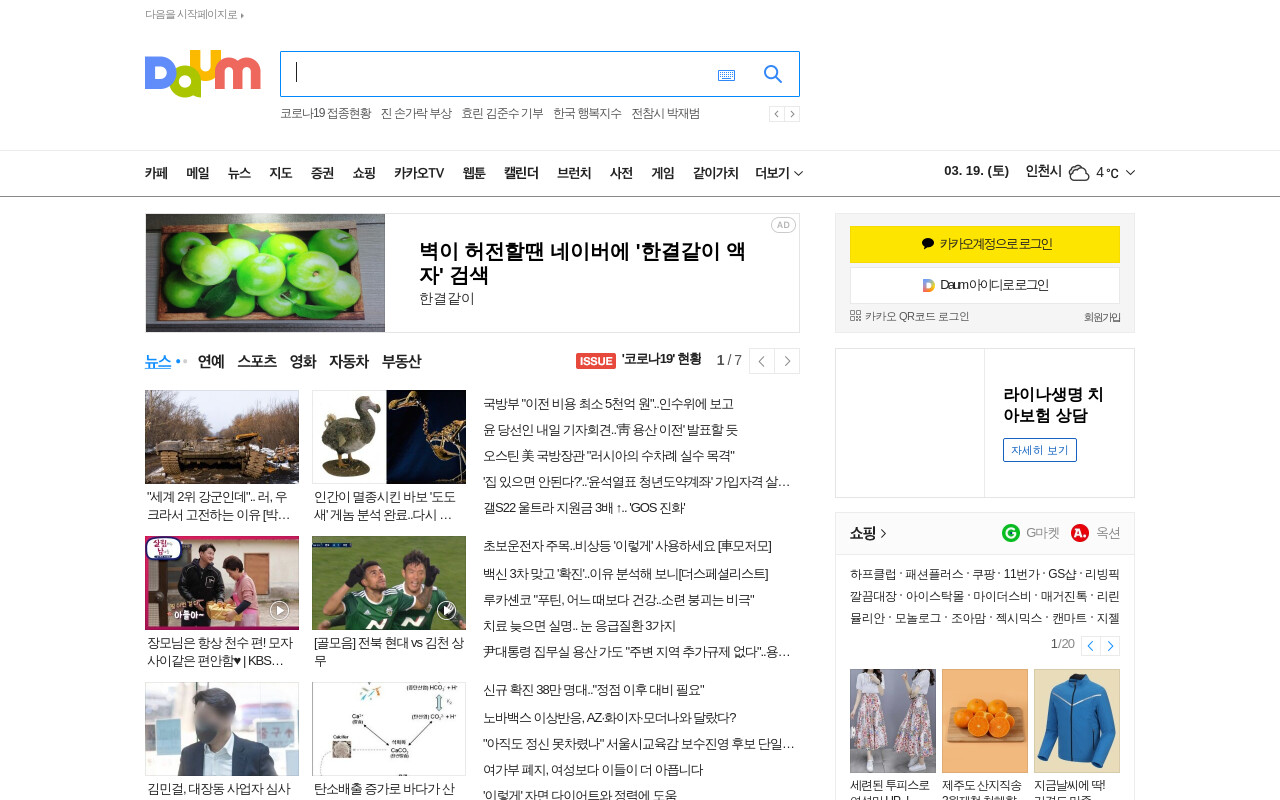Go to previous shopping page arrow

click(1090, 646)
